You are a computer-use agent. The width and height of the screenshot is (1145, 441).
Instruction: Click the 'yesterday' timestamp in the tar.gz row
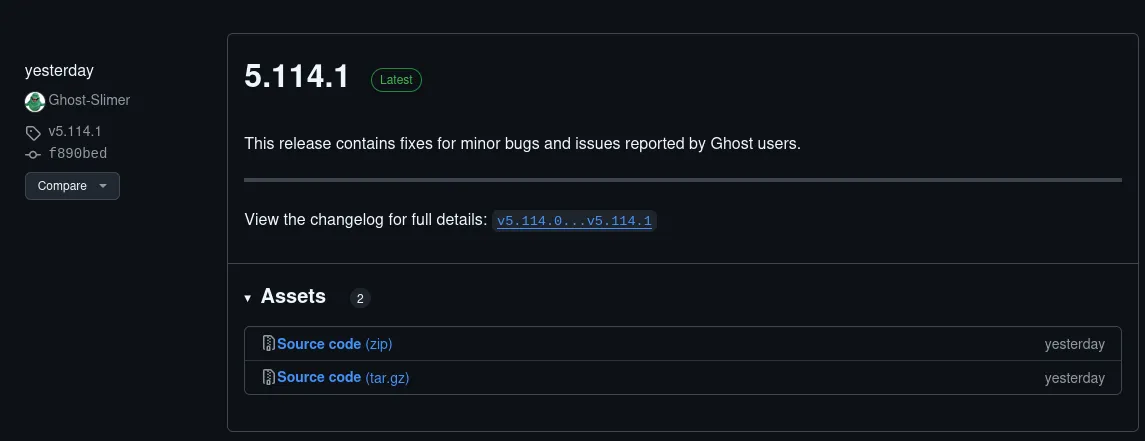[x=1074, y=378]
